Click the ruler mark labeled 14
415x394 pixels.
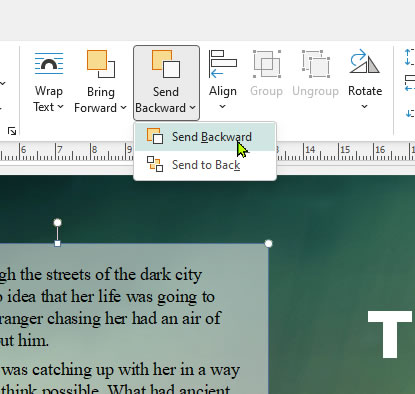pos(310,150)
